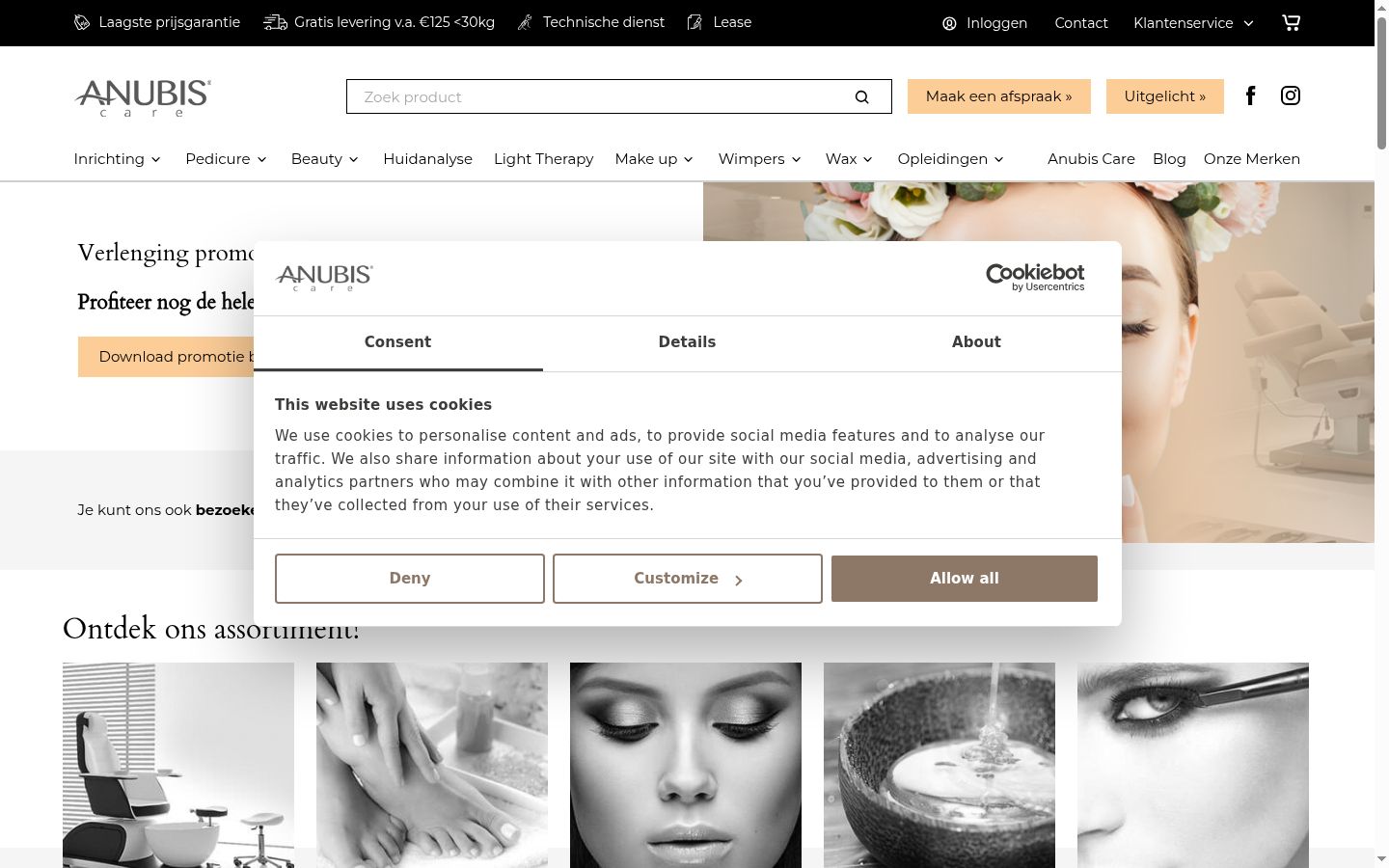Click the delivery truck icon
The width and height of the screenshot is (1389, 868).
pyautogui.click(x=275, y=22)
